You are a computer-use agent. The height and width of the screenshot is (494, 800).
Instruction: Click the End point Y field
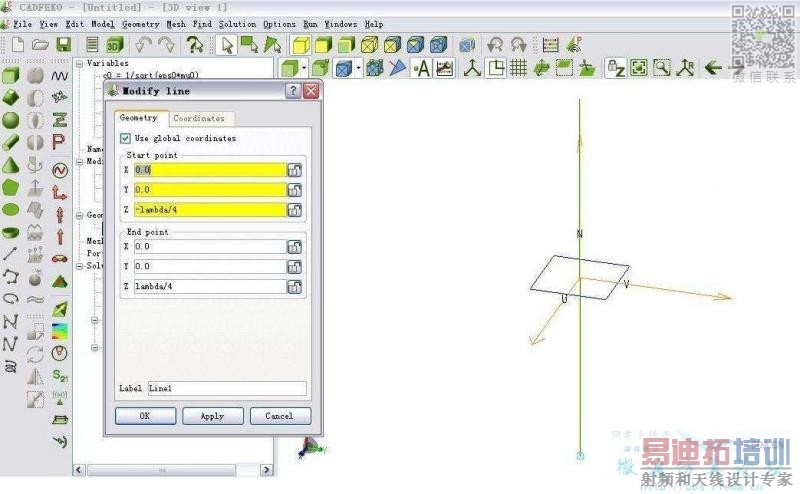coord(210,266)
